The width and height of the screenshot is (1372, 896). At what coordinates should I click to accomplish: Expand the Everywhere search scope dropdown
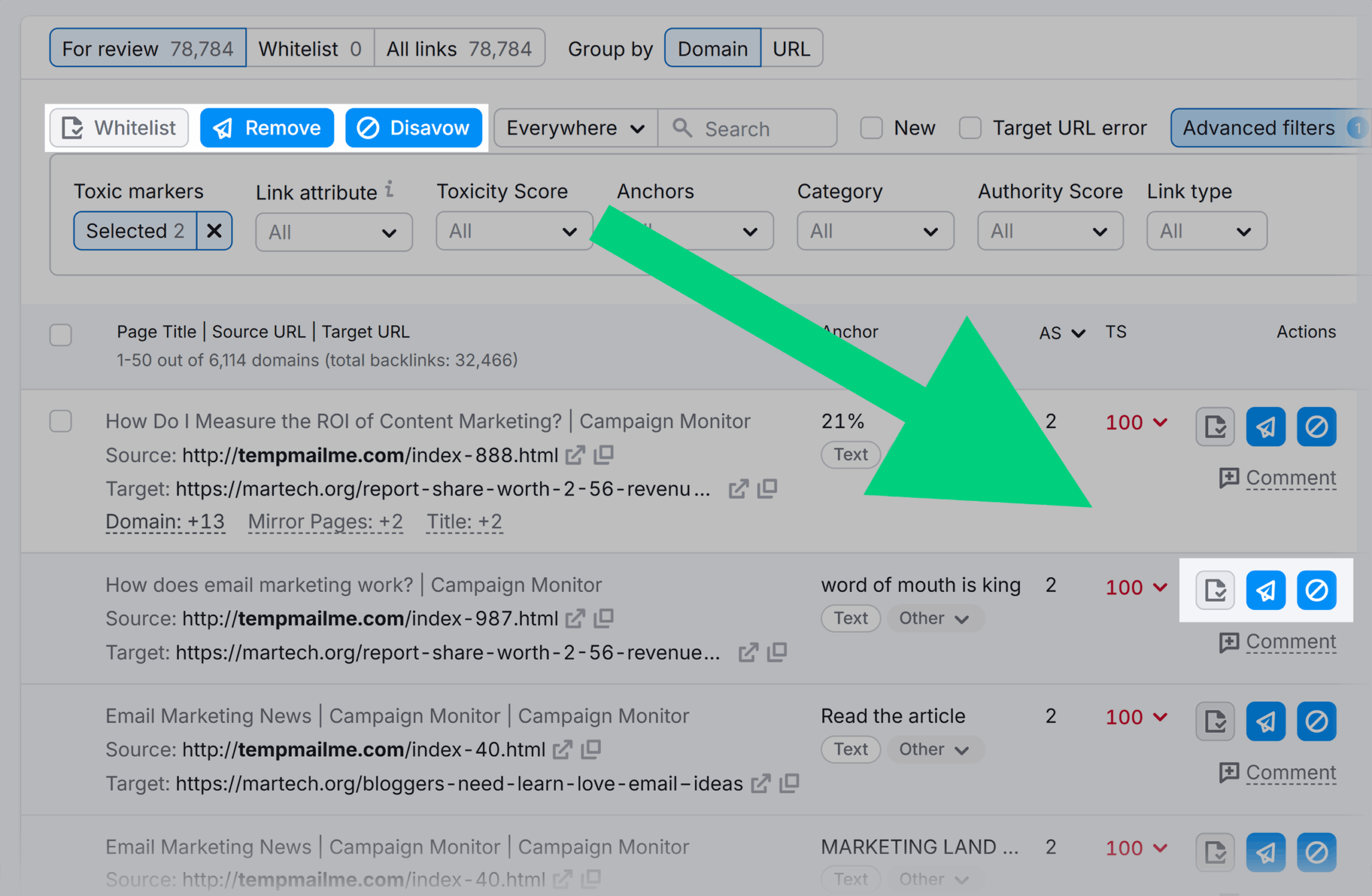(574, 128)
